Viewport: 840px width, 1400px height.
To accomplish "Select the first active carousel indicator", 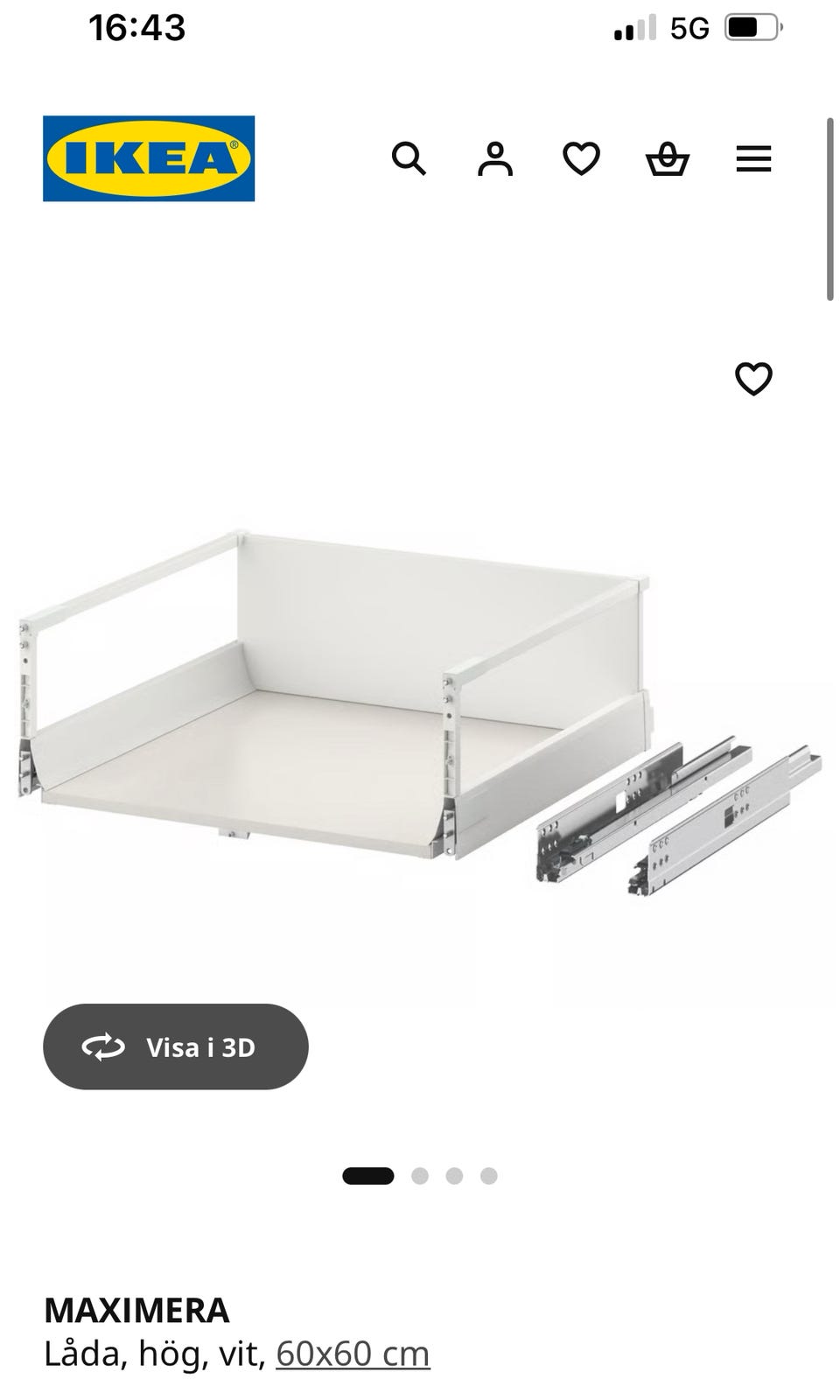I will (368, 1176).
